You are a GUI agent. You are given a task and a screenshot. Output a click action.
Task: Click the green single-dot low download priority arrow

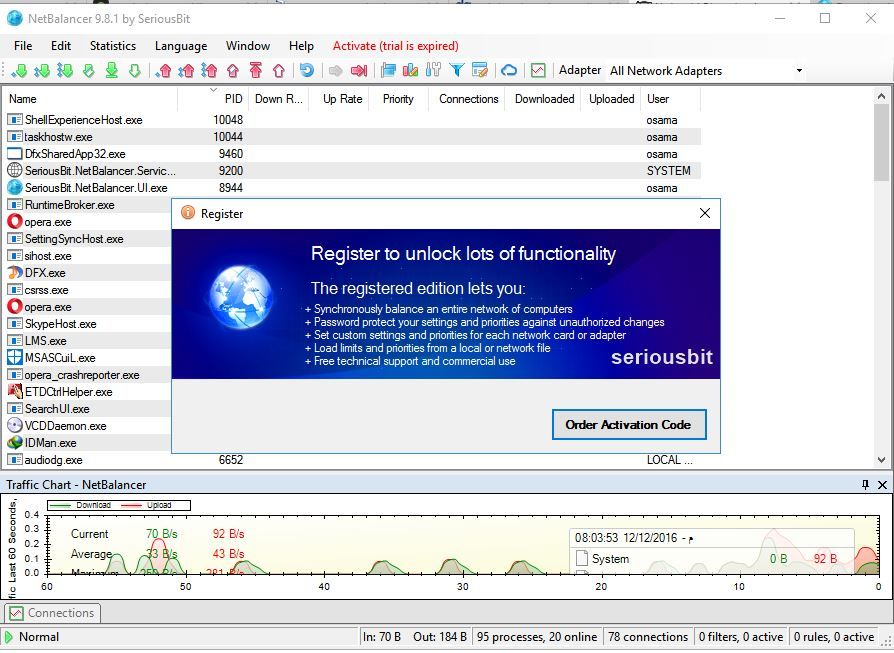tap(19, 71)
